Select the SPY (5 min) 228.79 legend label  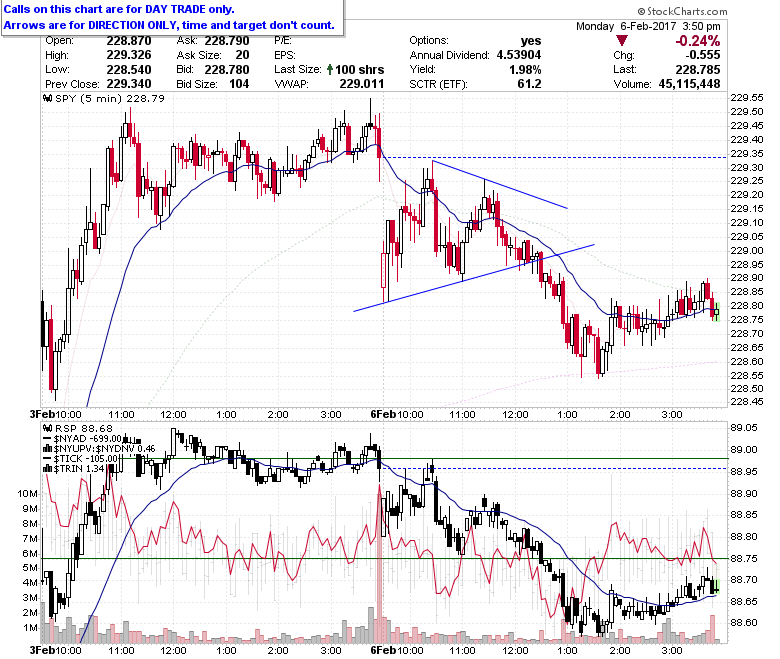click(x=110, y=98)
